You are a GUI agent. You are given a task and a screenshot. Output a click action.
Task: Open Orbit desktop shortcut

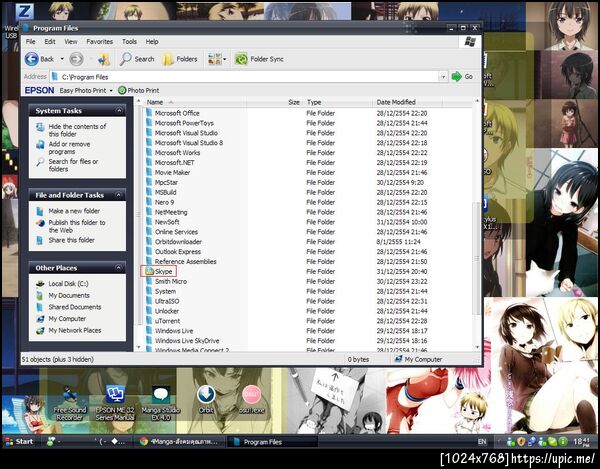coord(206,400)
